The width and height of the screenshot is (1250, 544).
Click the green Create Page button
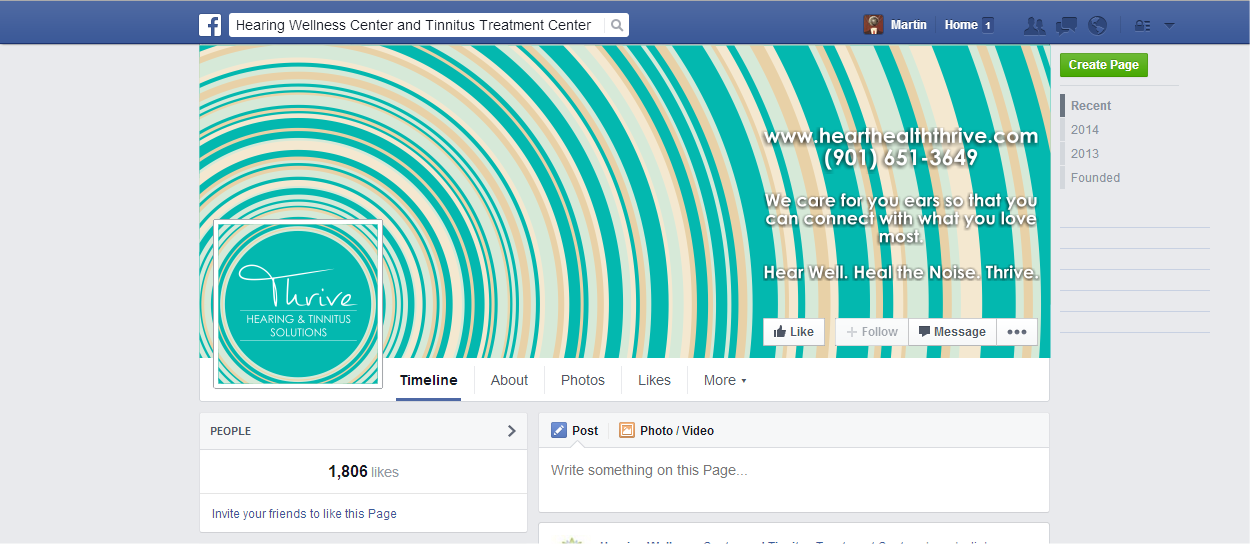click(1104, 65)
